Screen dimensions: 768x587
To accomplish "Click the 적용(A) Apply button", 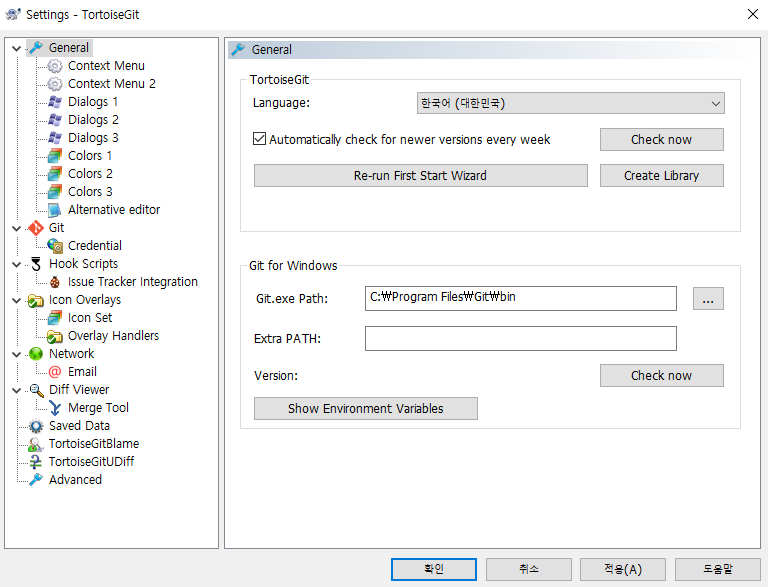I will pos(623,569).
